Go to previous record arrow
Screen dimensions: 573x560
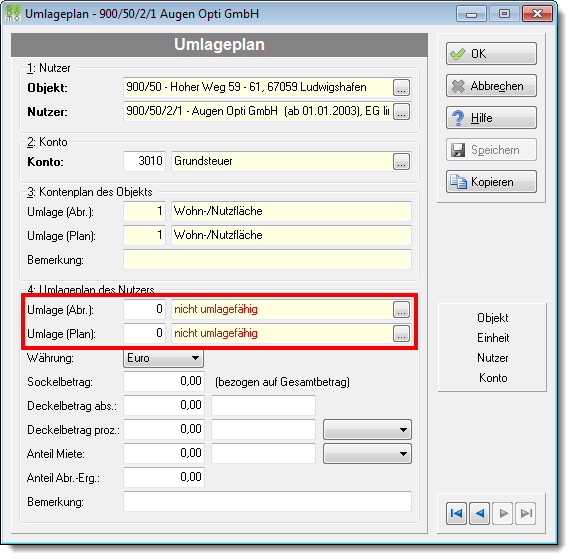(479, 513)
